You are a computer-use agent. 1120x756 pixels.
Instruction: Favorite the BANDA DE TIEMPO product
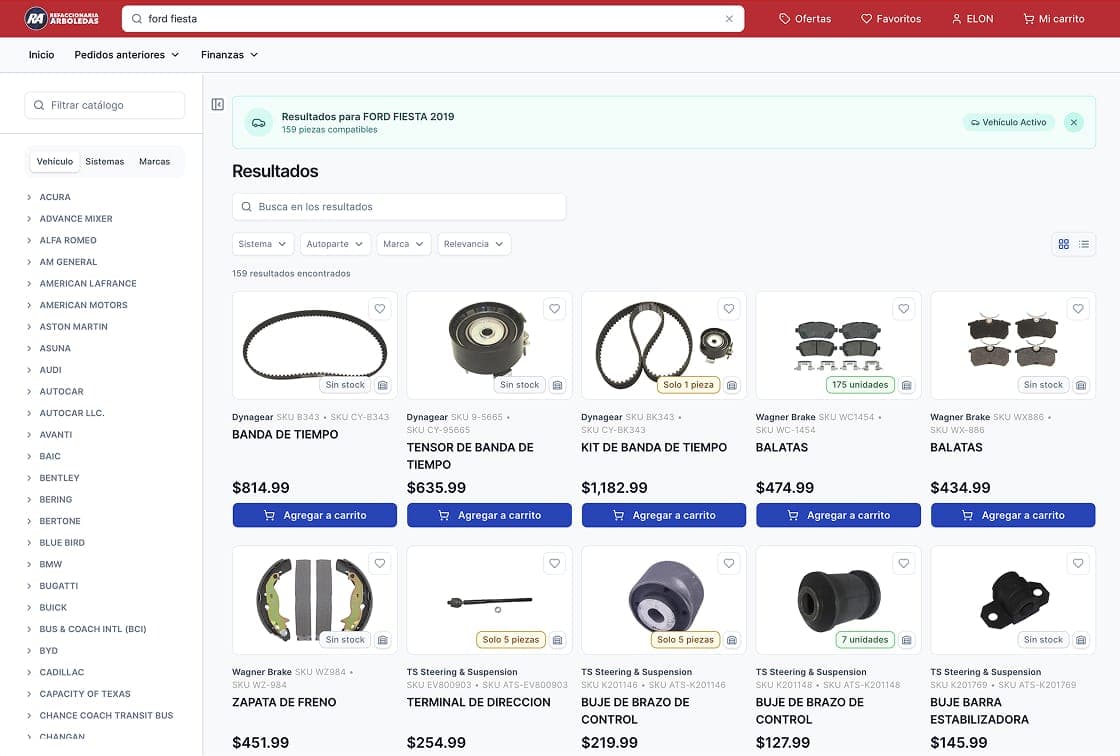(380, 309)
